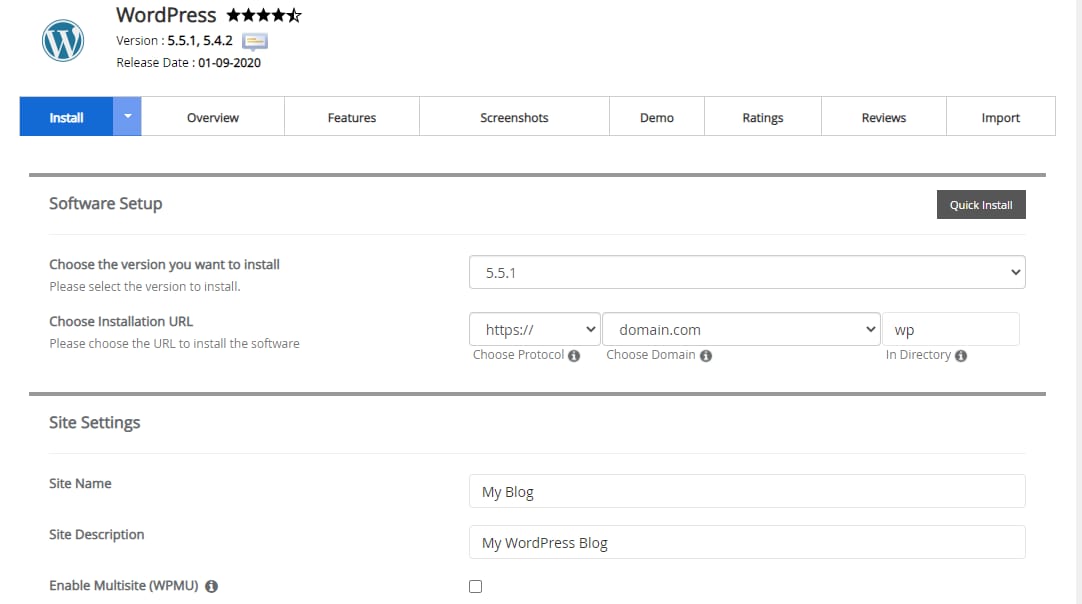This screenshot has width=1082, height=604.
Task: Open the https:// protocol dropdown
Action: (x=534, y=330)
